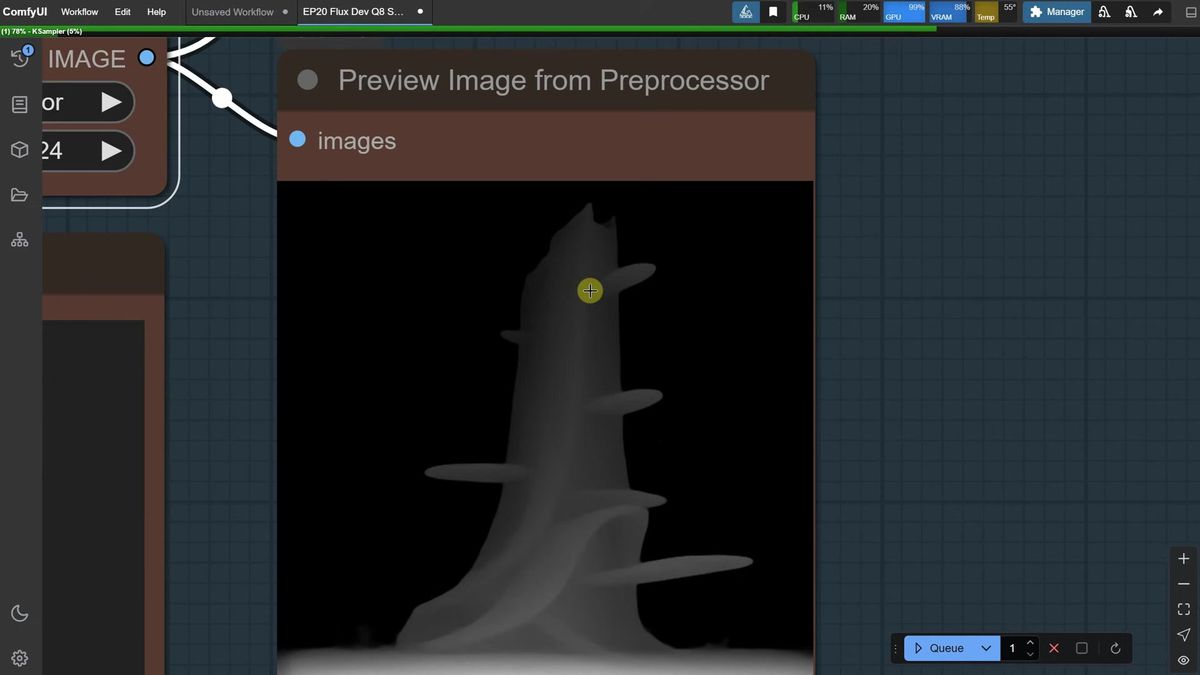Open the Help menu

(156, 12)
